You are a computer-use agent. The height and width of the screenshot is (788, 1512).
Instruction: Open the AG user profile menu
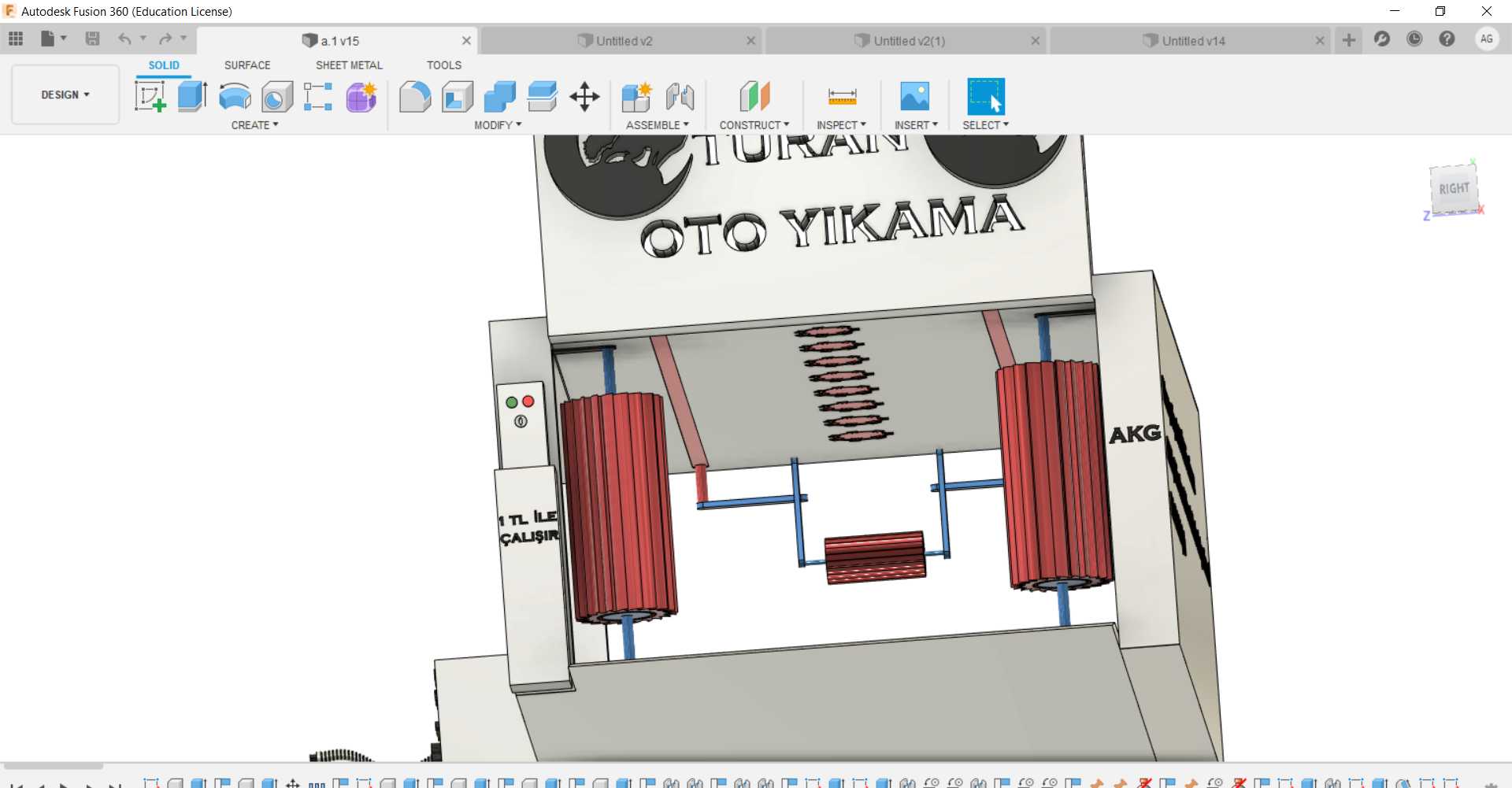[1487, 39]
